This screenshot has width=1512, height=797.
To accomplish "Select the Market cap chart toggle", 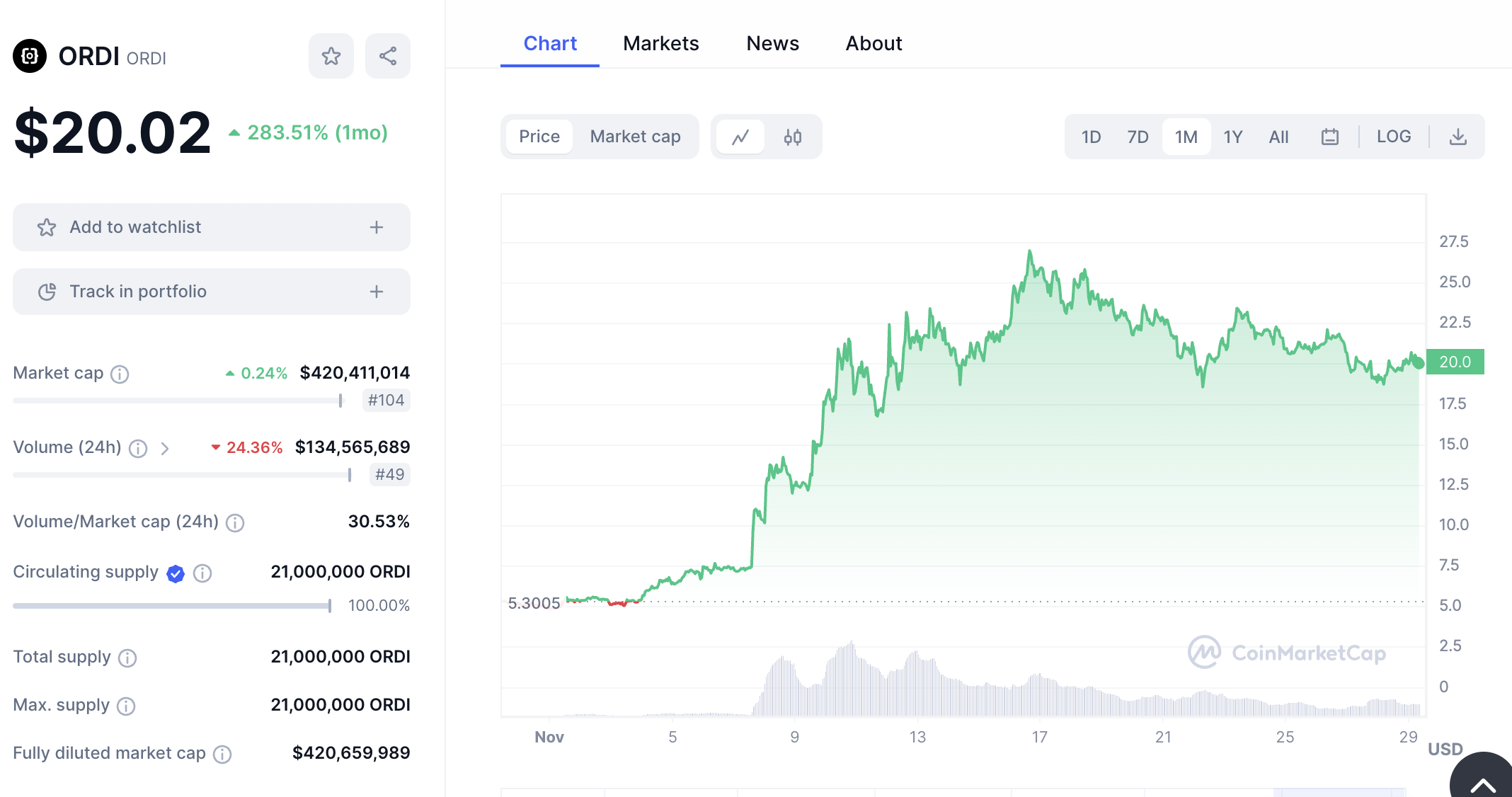I will pyautogui.click(x=635, y=137).
